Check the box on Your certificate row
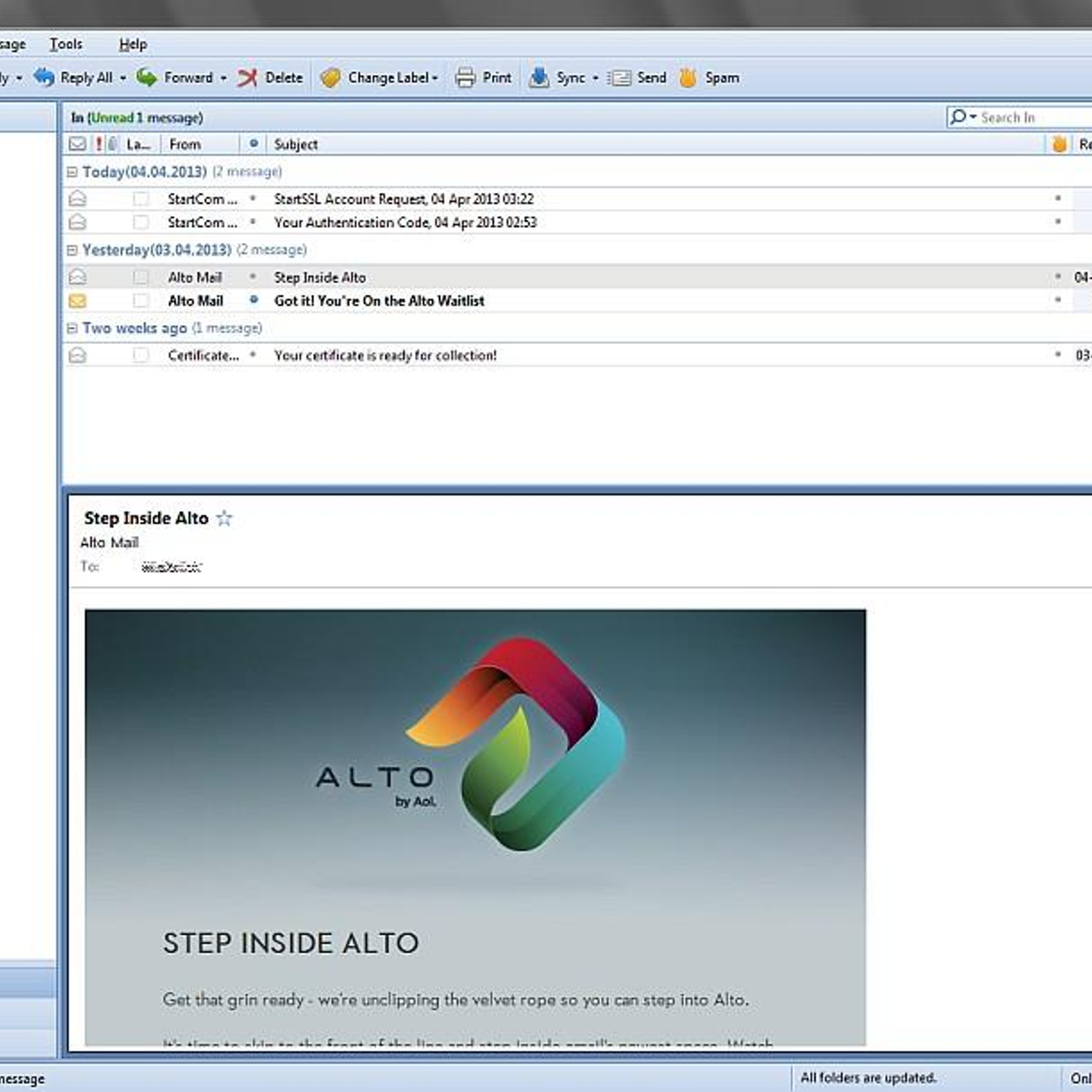Viewport: 1092px width, 1092px height. pyautogui.click(x=141, y=355)
